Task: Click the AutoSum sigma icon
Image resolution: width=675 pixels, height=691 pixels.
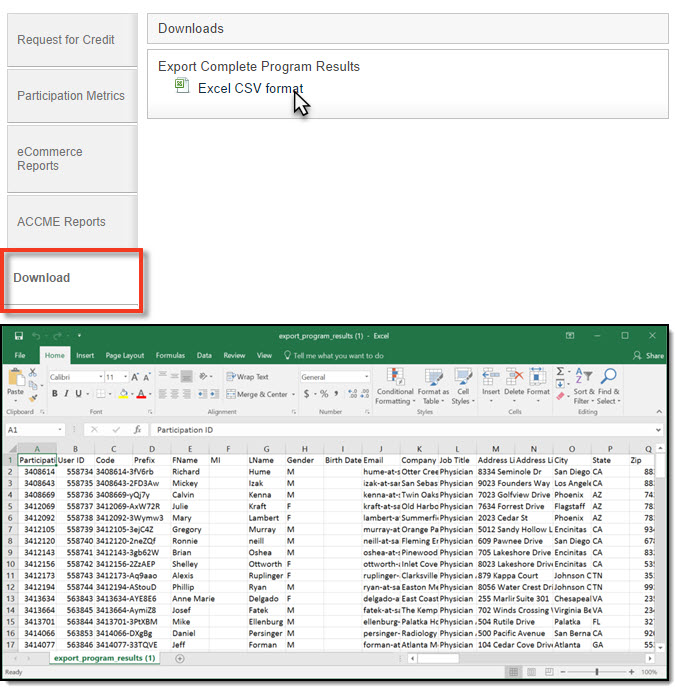Action: pyautogui.click(x=560, y=372)
